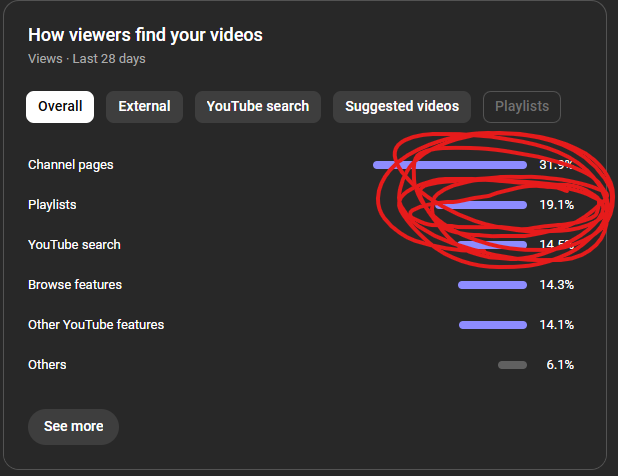Click the grey Others bar

point(512,365)
